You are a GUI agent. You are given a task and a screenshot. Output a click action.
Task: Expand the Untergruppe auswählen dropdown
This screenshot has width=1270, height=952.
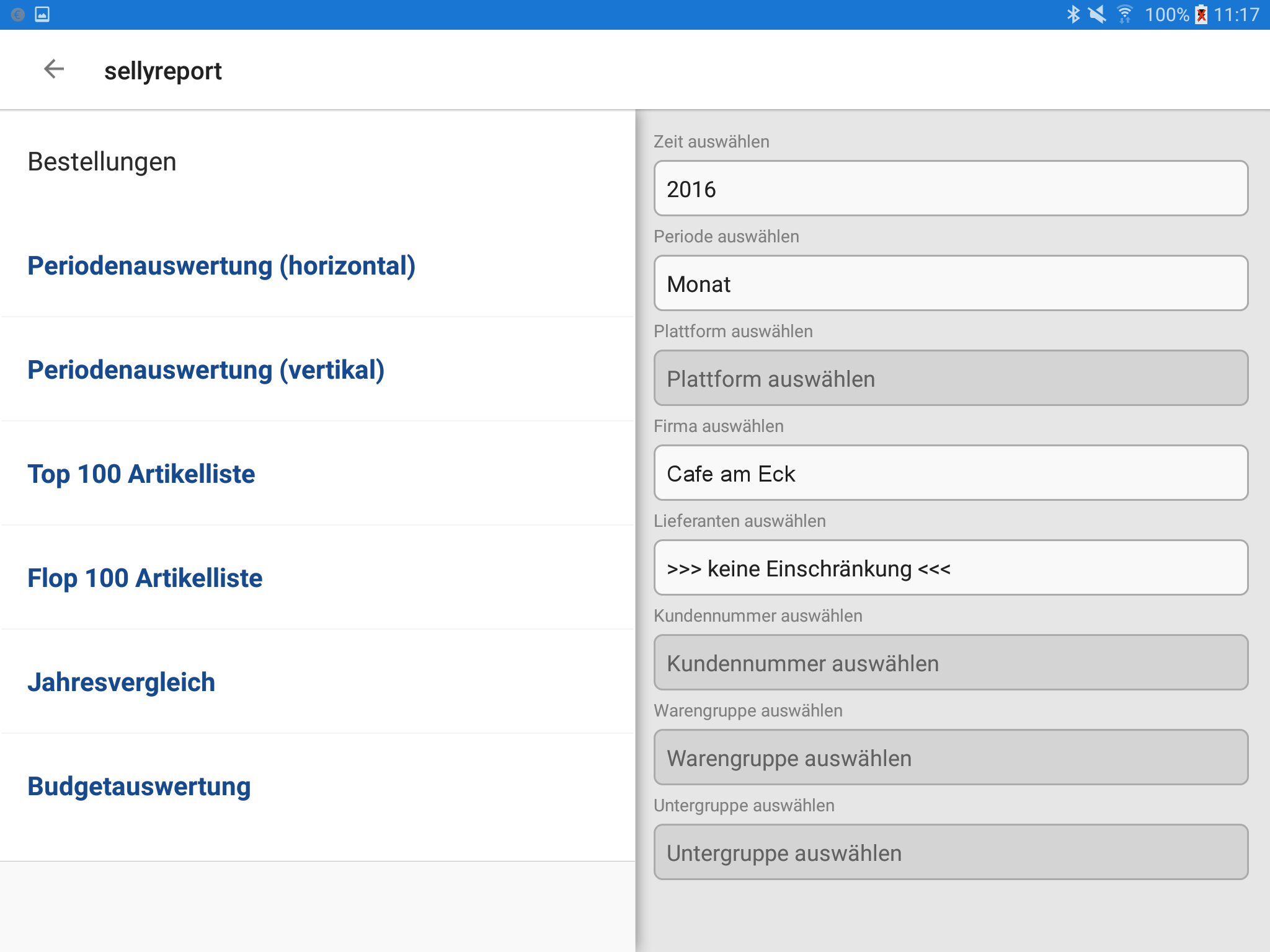[x=951, y=852]
